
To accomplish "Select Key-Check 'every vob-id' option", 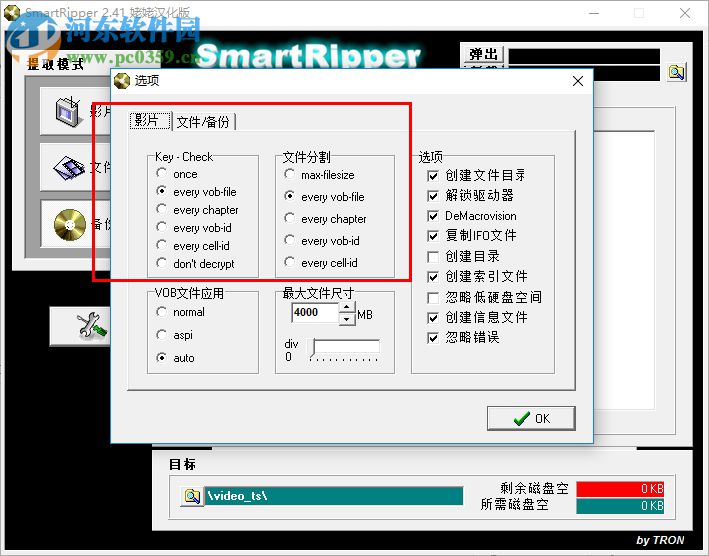I will [x=161, y=227].
